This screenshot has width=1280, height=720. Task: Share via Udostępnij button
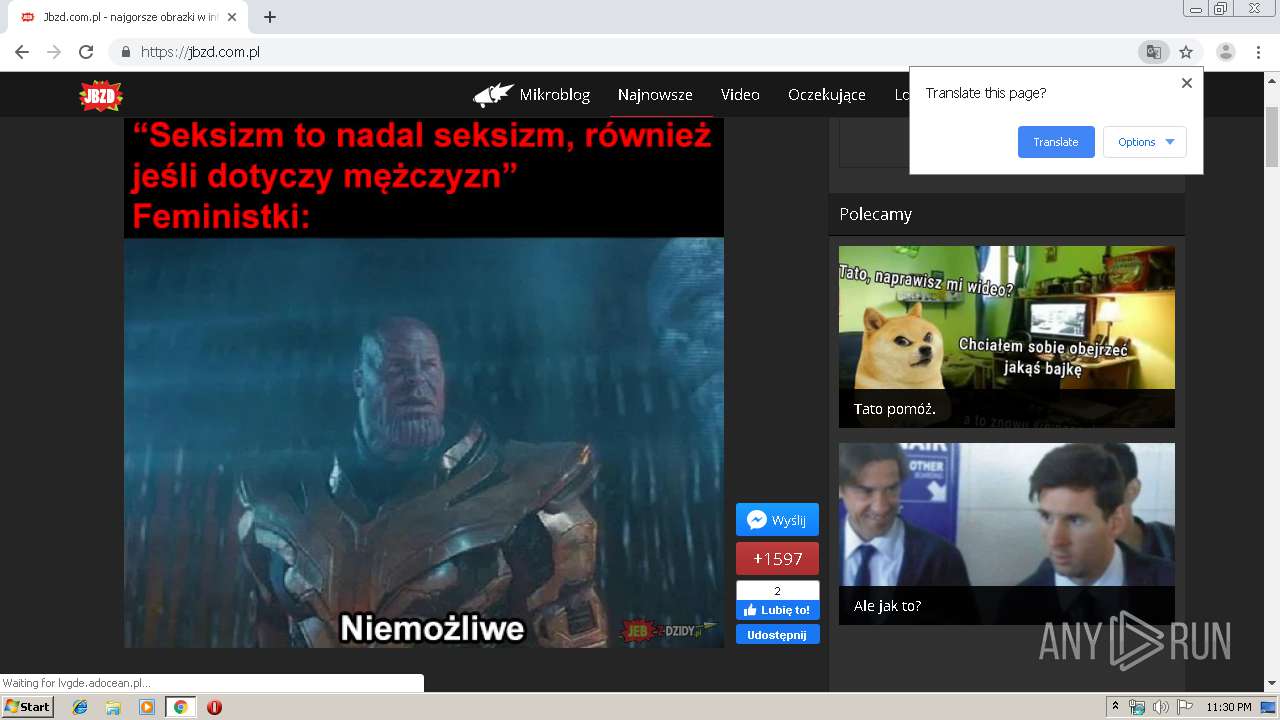pyautogui.click(x=777, y=634)
